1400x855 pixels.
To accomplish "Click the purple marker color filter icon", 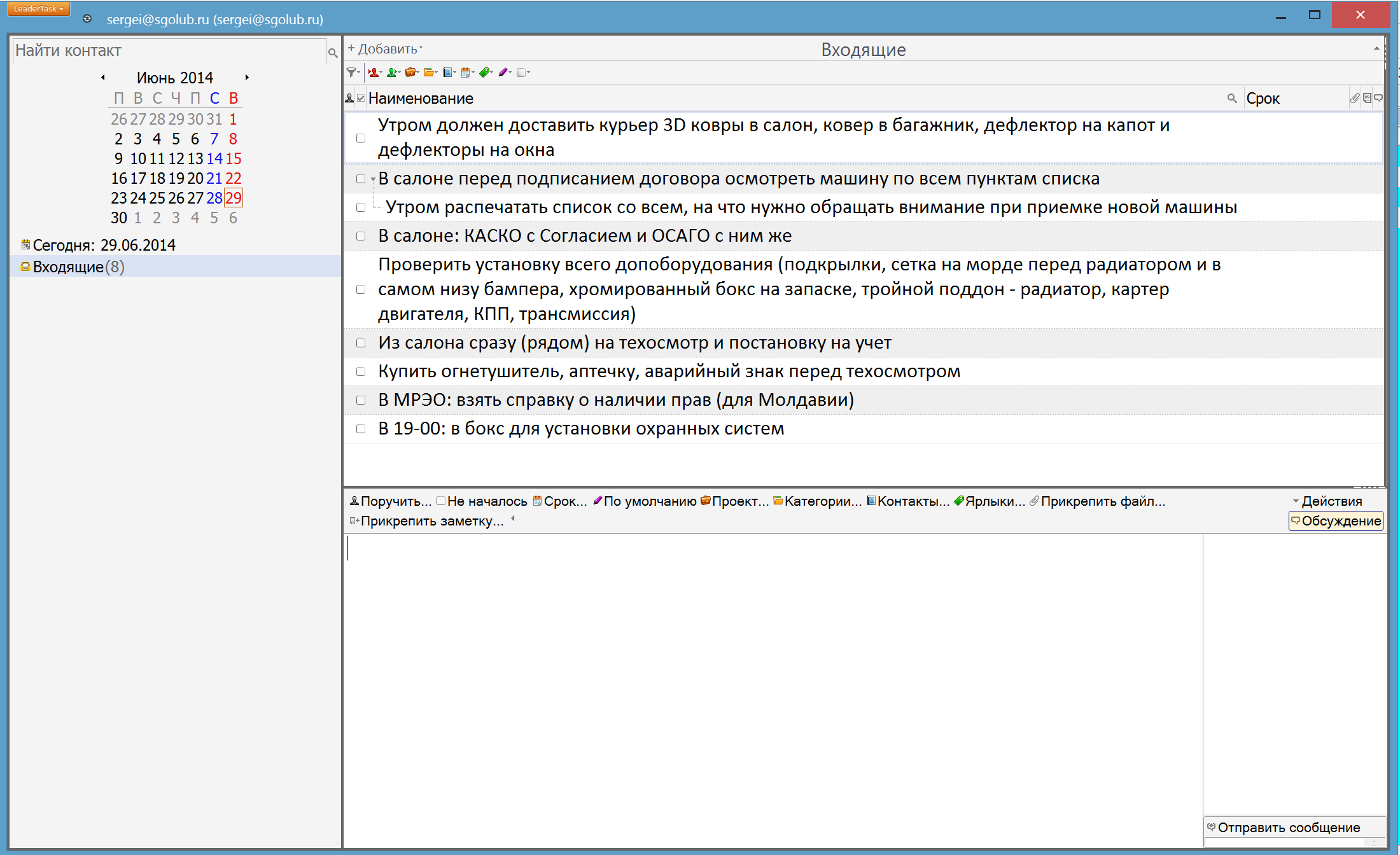I will [x=504, y=73].
